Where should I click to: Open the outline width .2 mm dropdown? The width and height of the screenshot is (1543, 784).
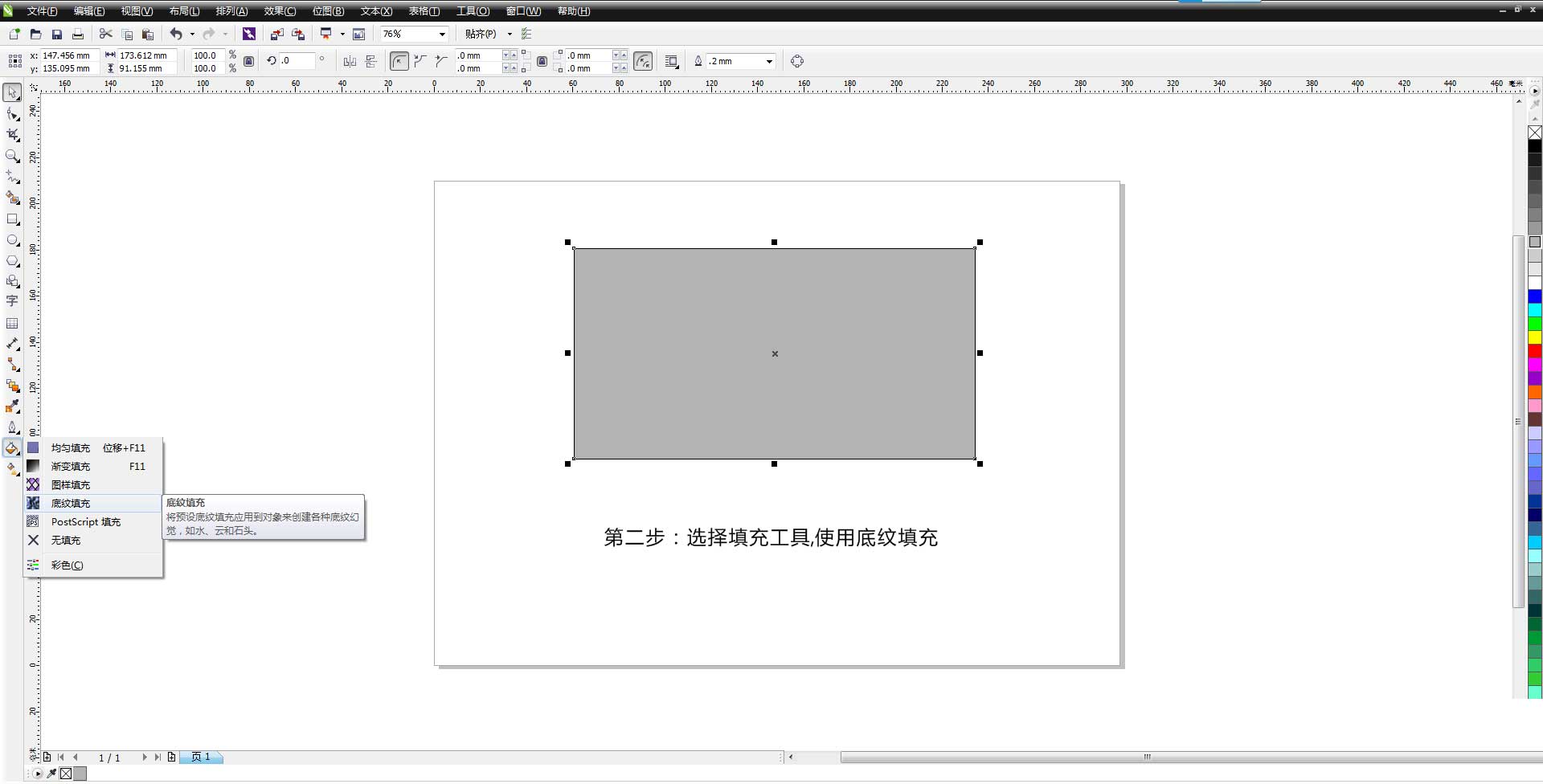pos(769,61)
